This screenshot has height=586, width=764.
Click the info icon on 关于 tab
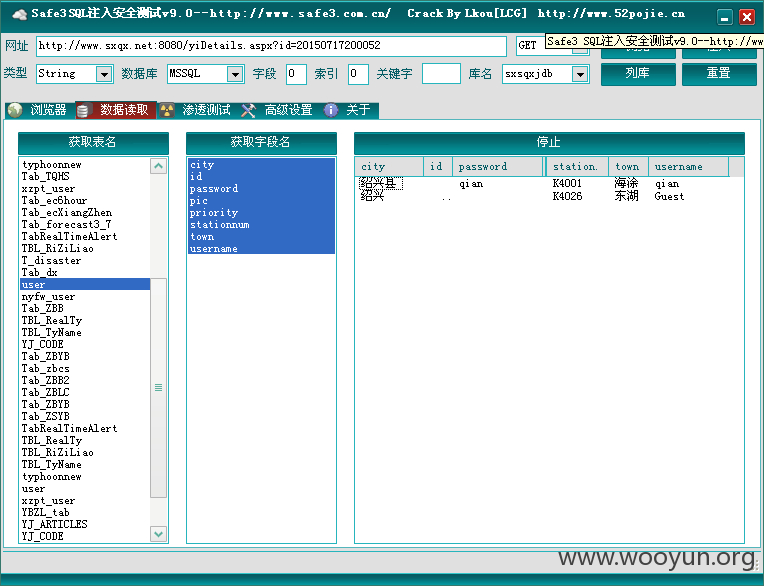[331, 110]
